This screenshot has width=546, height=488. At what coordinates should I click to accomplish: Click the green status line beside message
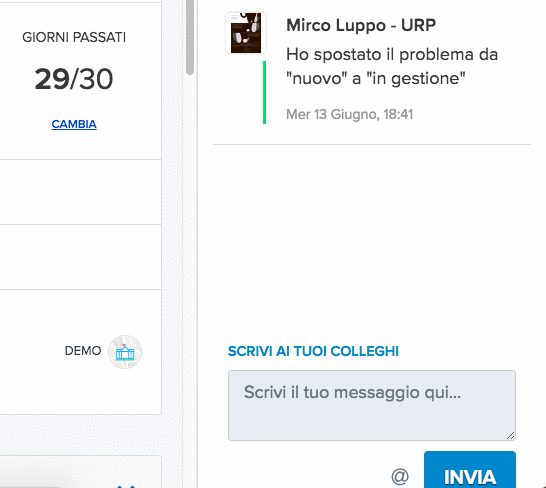[x=264, y=92]
